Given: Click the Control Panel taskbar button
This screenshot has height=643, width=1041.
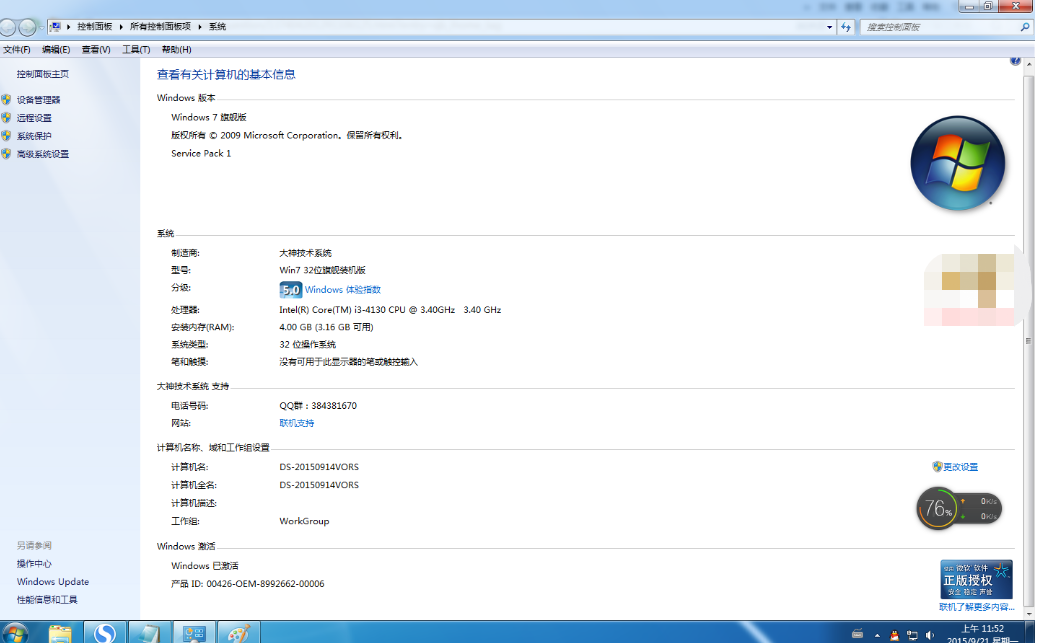Looking at the screenshot, I should (194, 633).
